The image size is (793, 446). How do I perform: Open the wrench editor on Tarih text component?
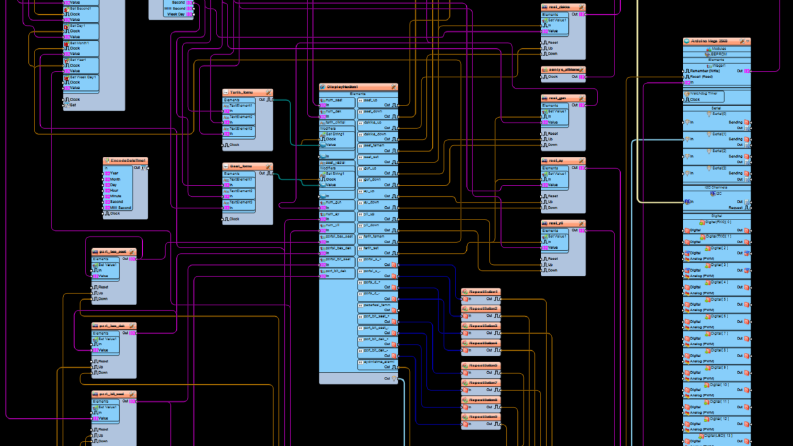[x=269, y=93]
